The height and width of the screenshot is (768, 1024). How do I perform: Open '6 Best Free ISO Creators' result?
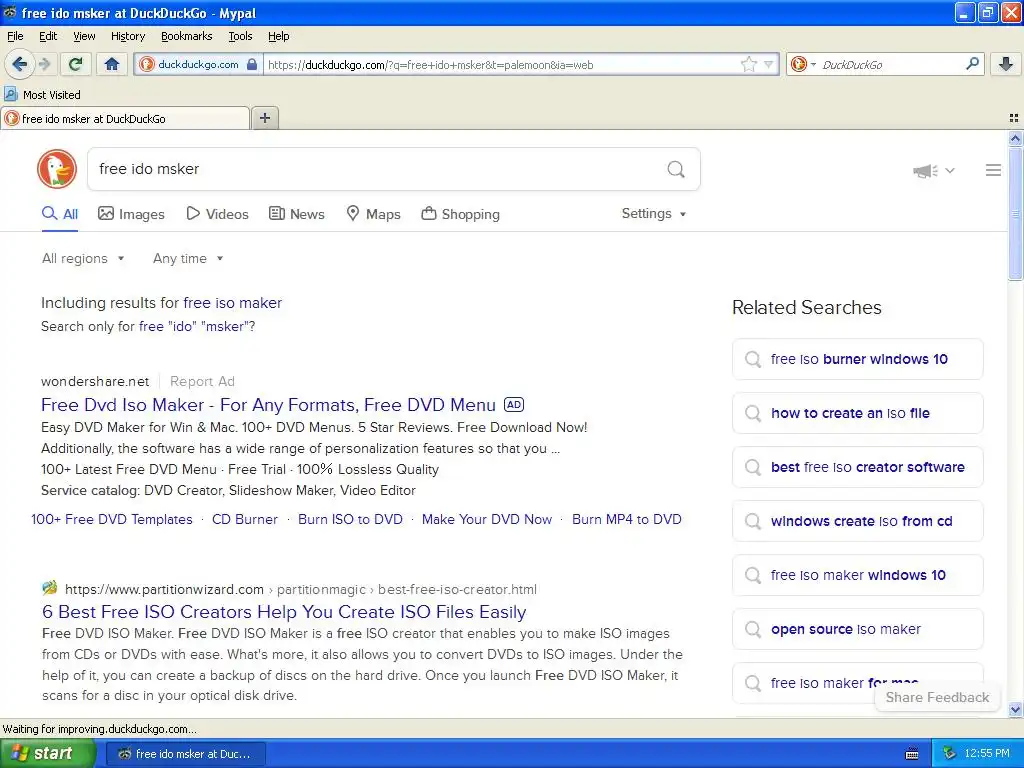click(x=284, y=612)
